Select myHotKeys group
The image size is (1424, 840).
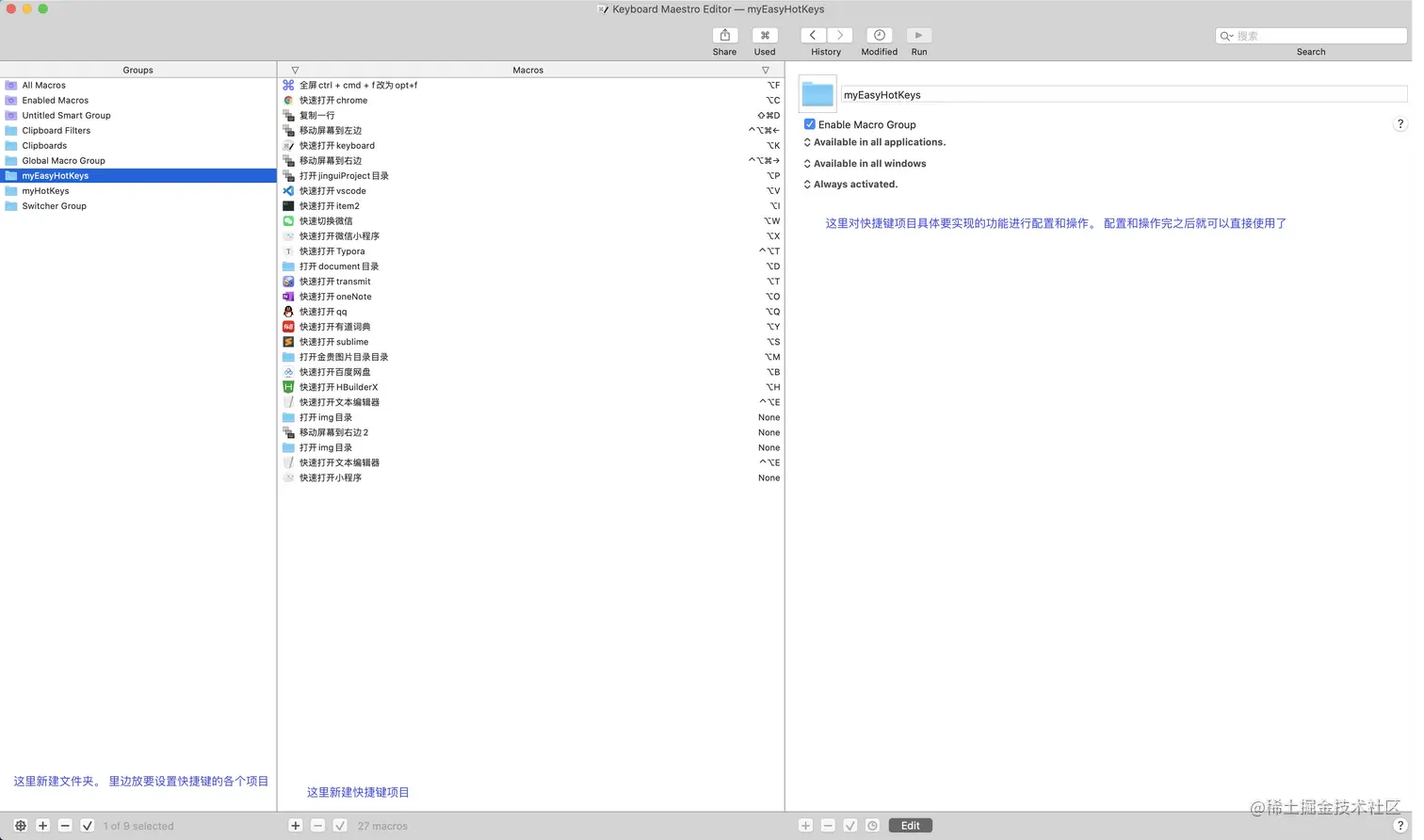[138, 190]
